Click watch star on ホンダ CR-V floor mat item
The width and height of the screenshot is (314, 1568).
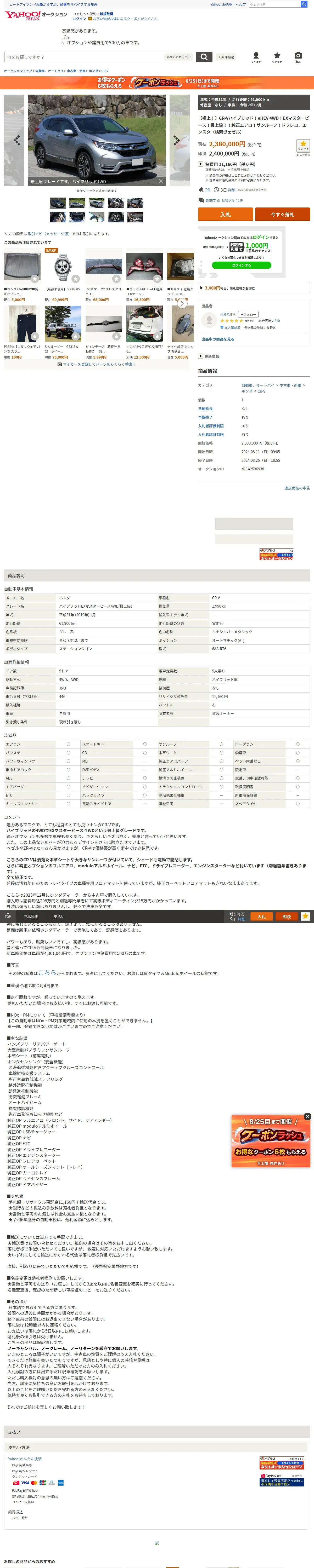(x=35, y=279)
